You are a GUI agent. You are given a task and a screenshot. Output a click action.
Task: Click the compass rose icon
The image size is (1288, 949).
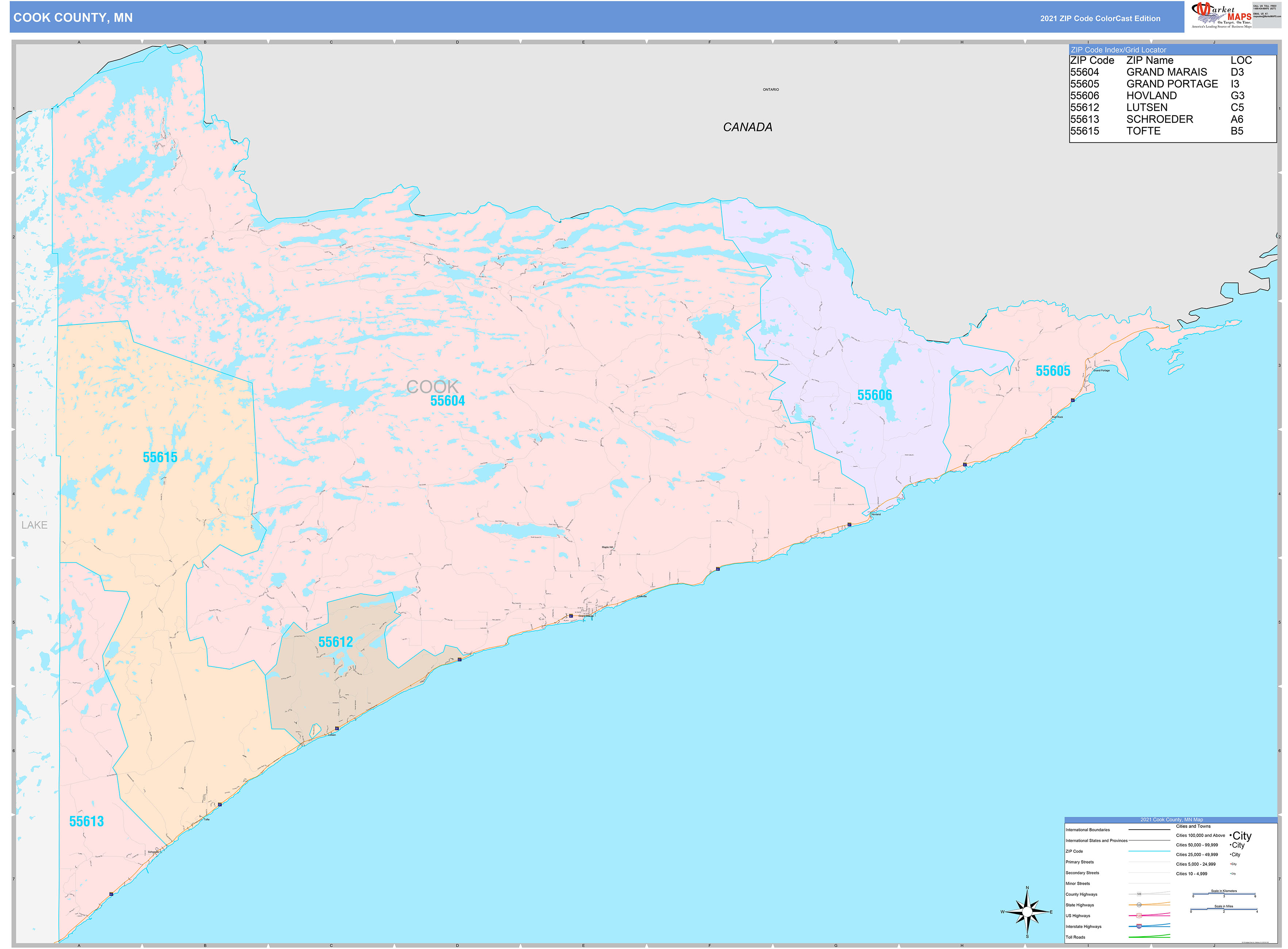click(x=1027, y=912)
